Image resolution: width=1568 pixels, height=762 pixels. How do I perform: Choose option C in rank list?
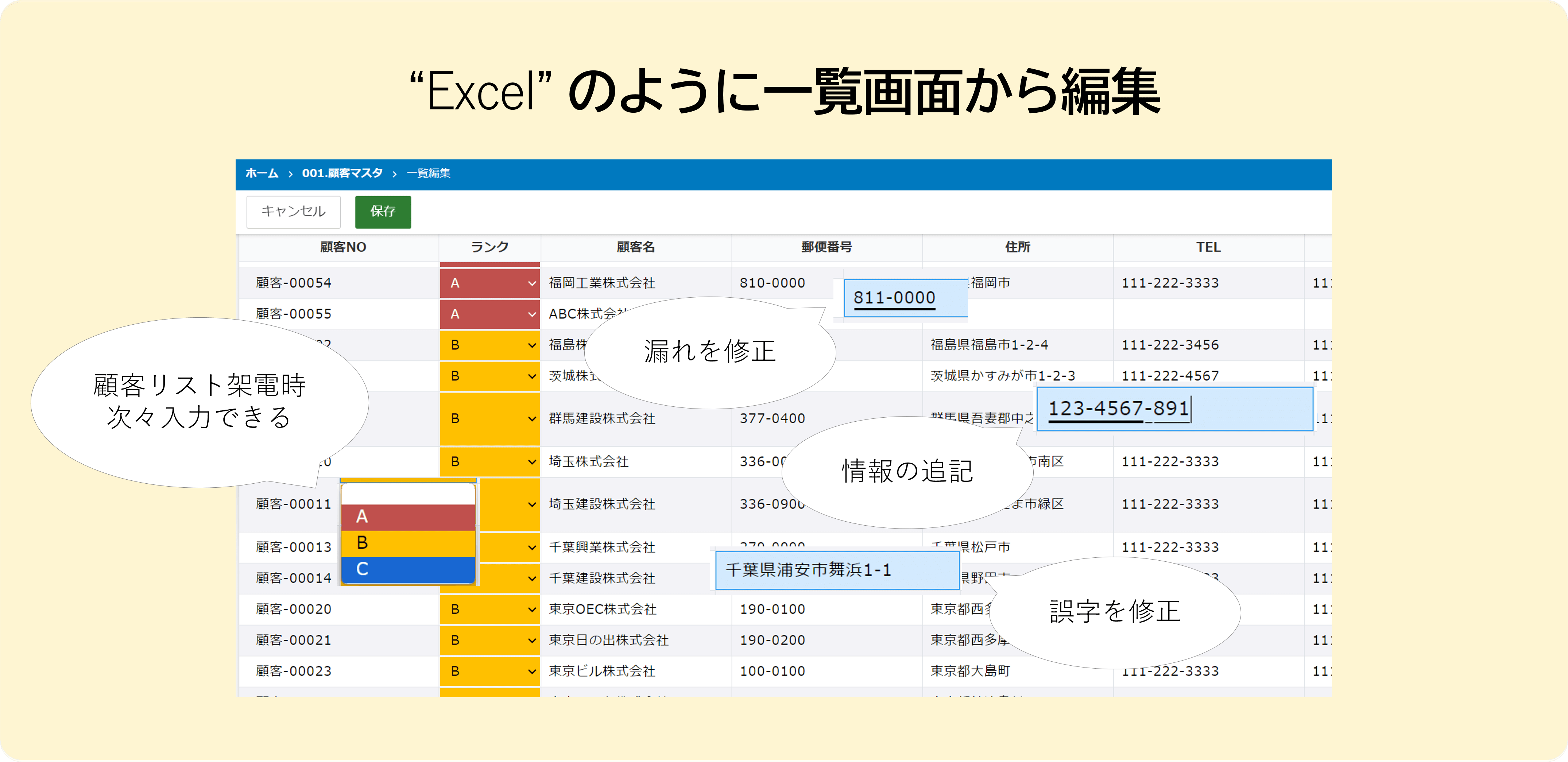coord(407,570)
